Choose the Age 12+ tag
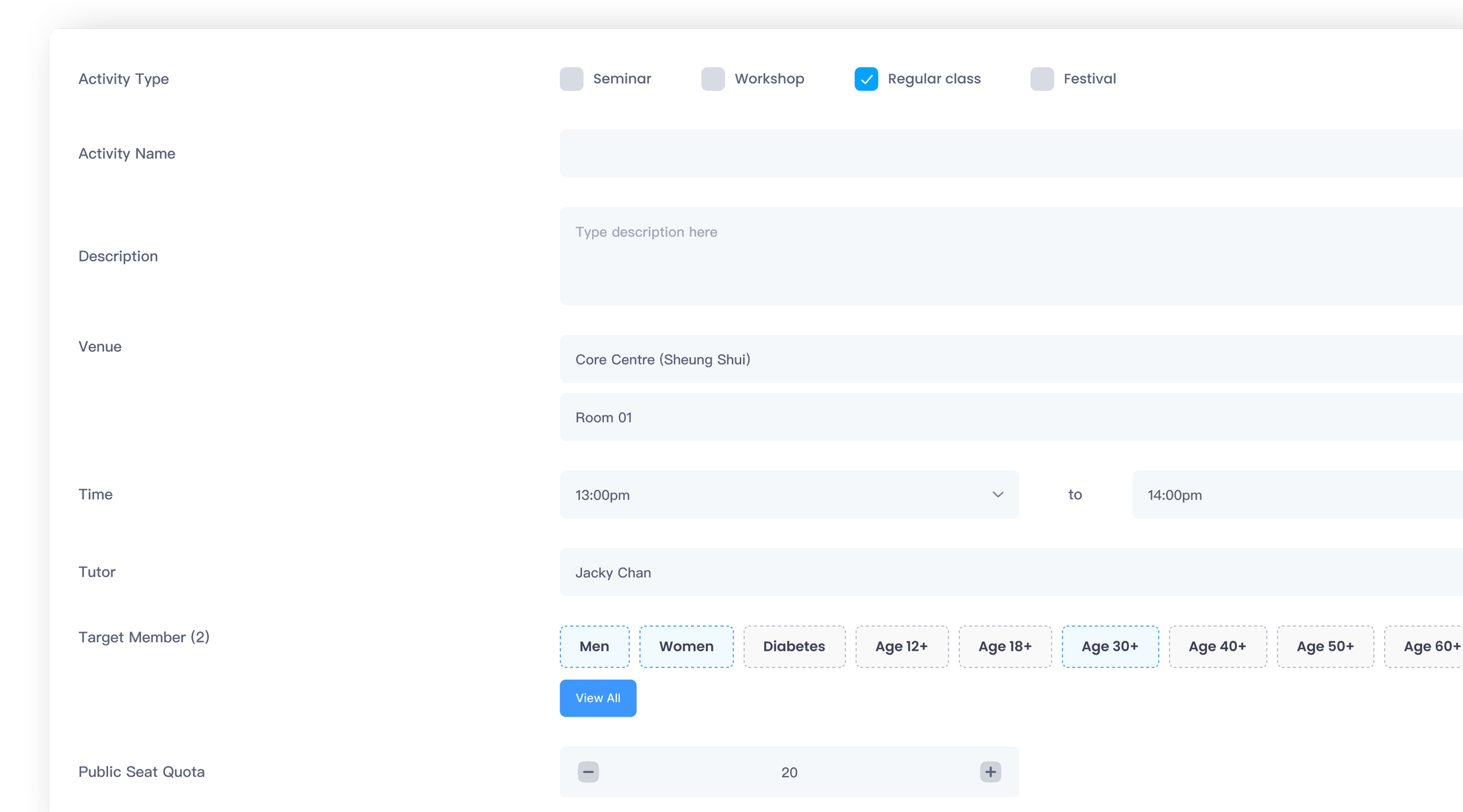1463x812 pixels. pyautogui.click(x=901, y=646)
